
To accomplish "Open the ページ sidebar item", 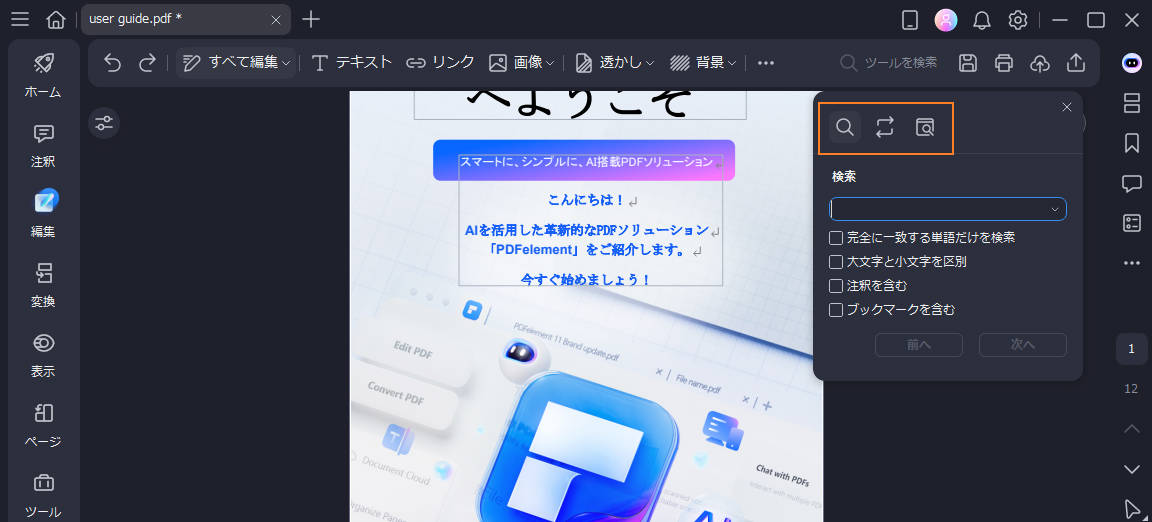I will coord(43,425).
